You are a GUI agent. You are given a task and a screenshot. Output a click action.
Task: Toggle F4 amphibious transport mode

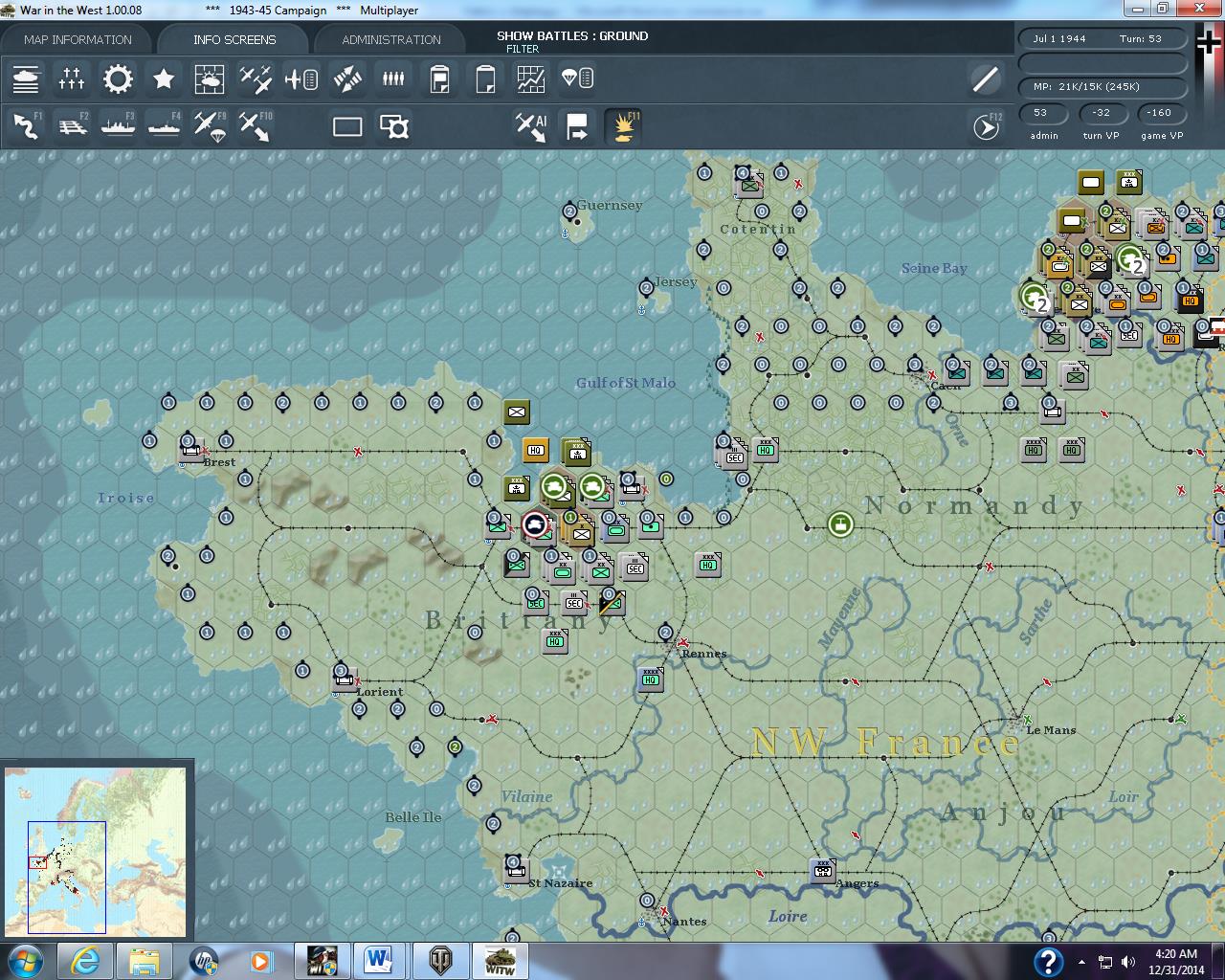(164, 126)
